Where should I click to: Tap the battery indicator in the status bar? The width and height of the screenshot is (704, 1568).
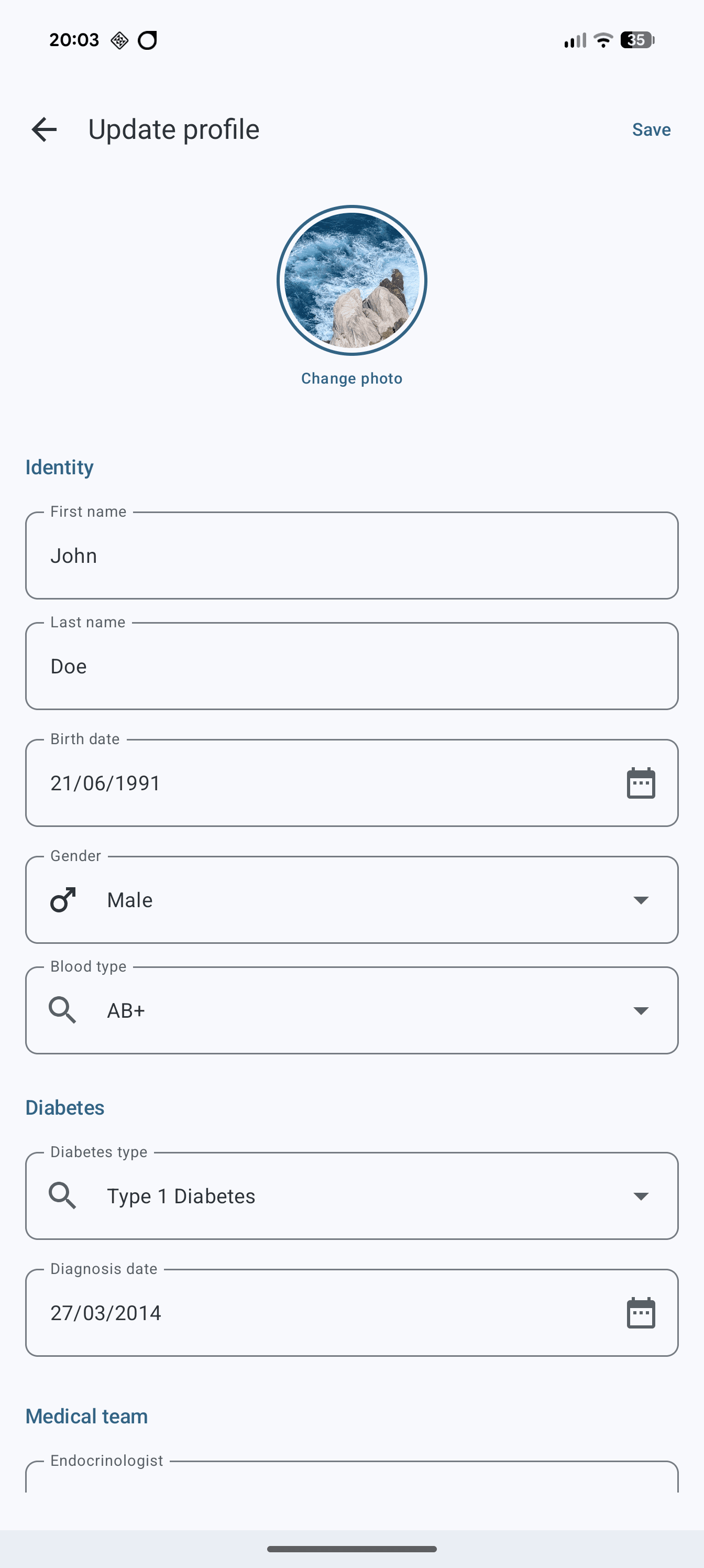[636, 39]
